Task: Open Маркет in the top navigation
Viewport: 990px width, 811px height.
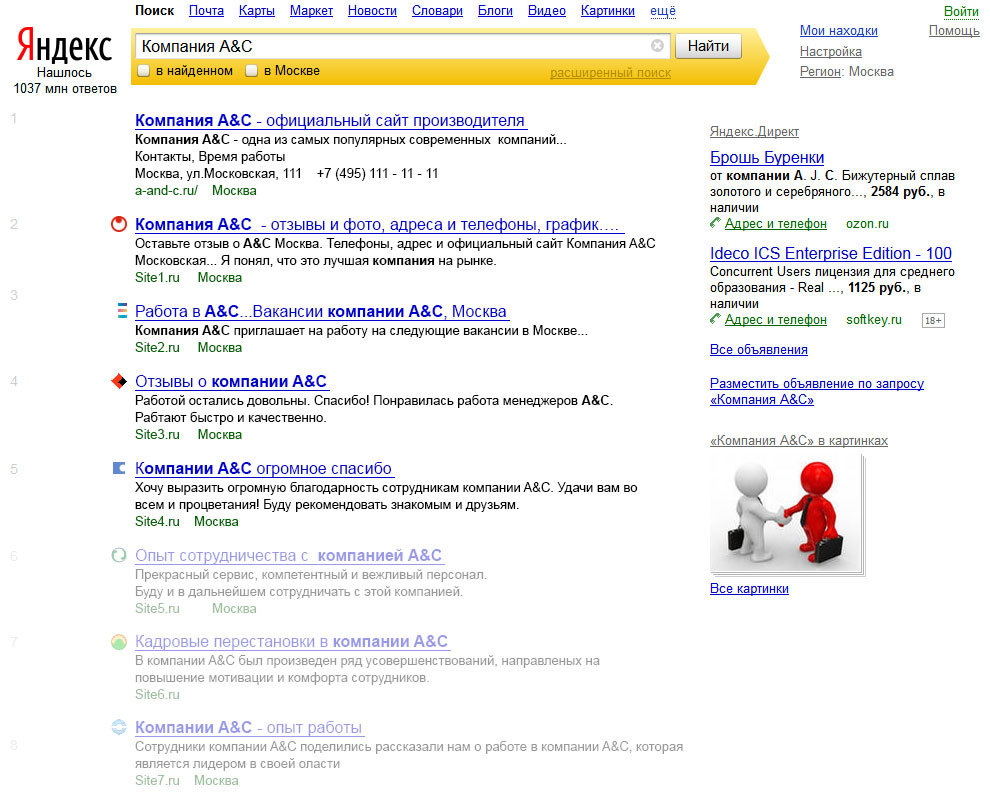Action: (311, 11)
